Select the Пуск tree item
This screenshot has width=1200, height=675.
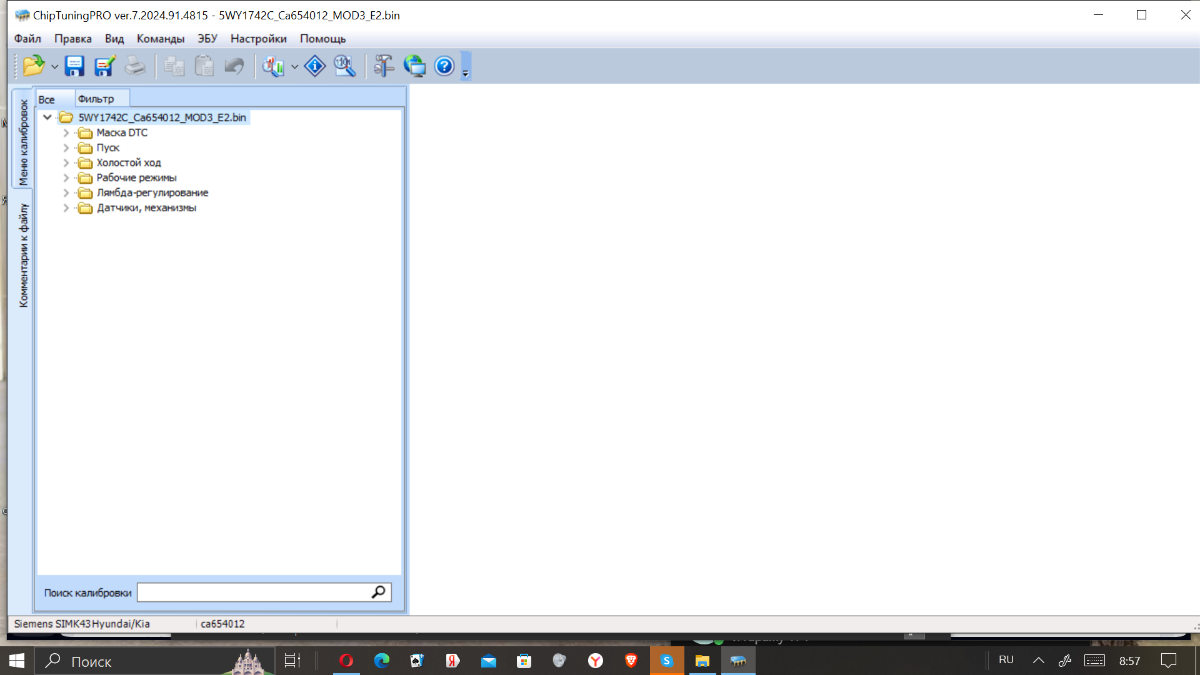pos(108,147)
